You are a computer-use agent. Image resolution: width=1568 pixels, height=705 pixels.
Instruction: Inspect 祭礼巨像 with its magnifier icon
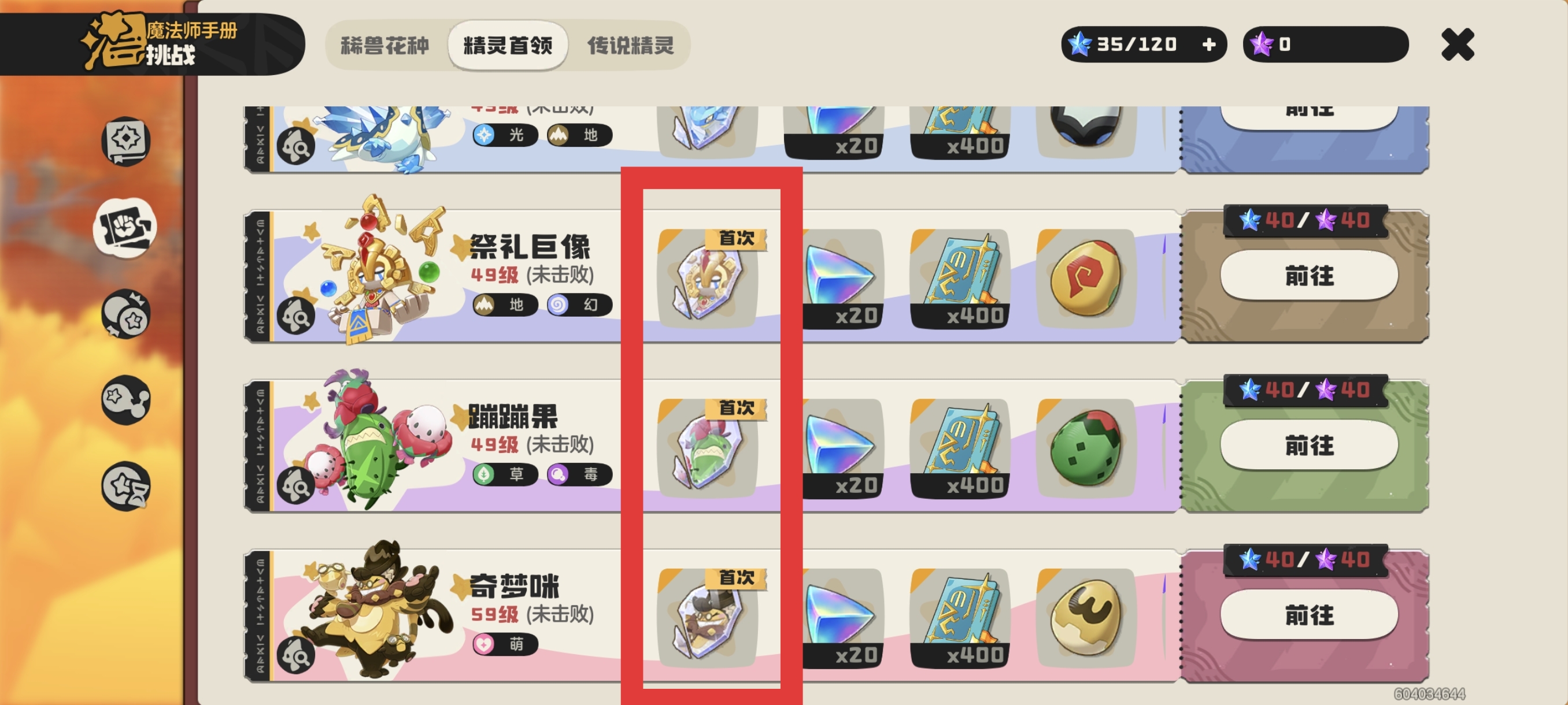coord(297,316)
